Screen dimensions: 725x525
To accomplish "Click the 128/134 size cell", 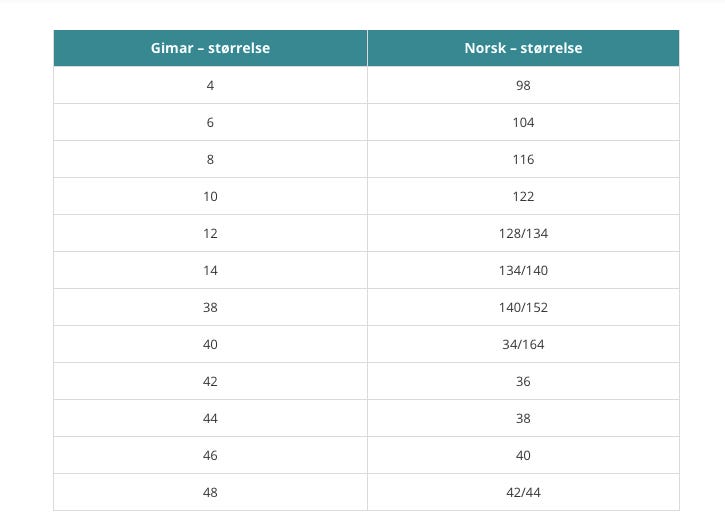I will coord(523,233).
